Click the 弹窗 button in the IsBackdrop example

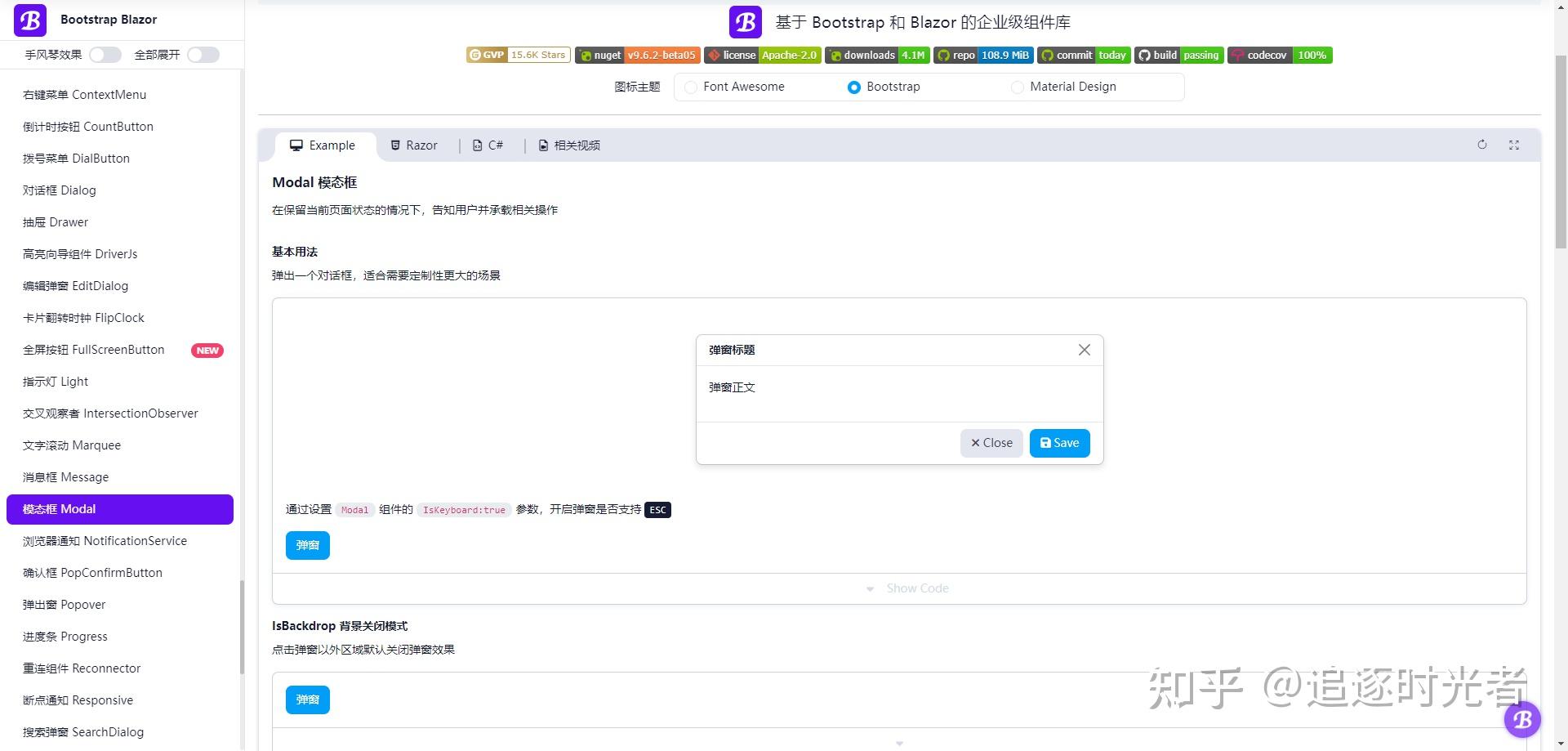tap(307, 700)
